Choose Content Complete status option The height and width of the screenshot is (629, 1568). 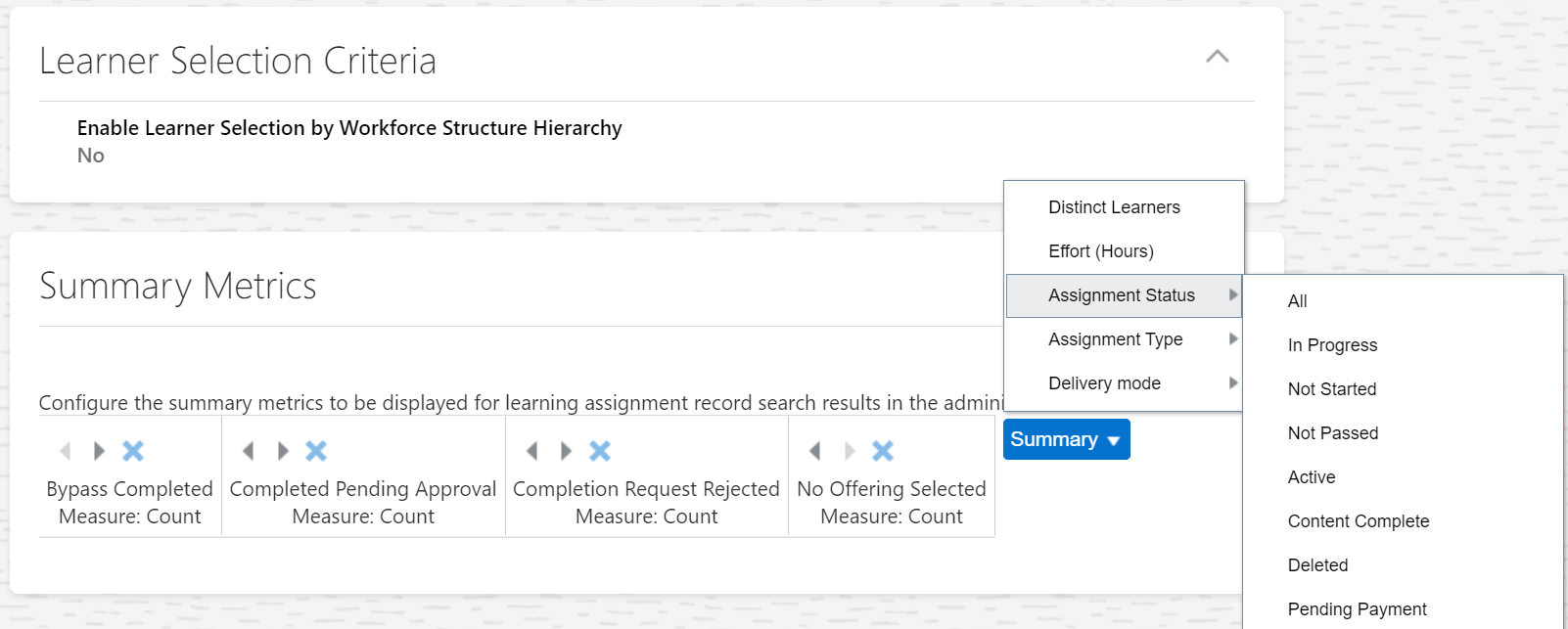tap(1359, 521)
